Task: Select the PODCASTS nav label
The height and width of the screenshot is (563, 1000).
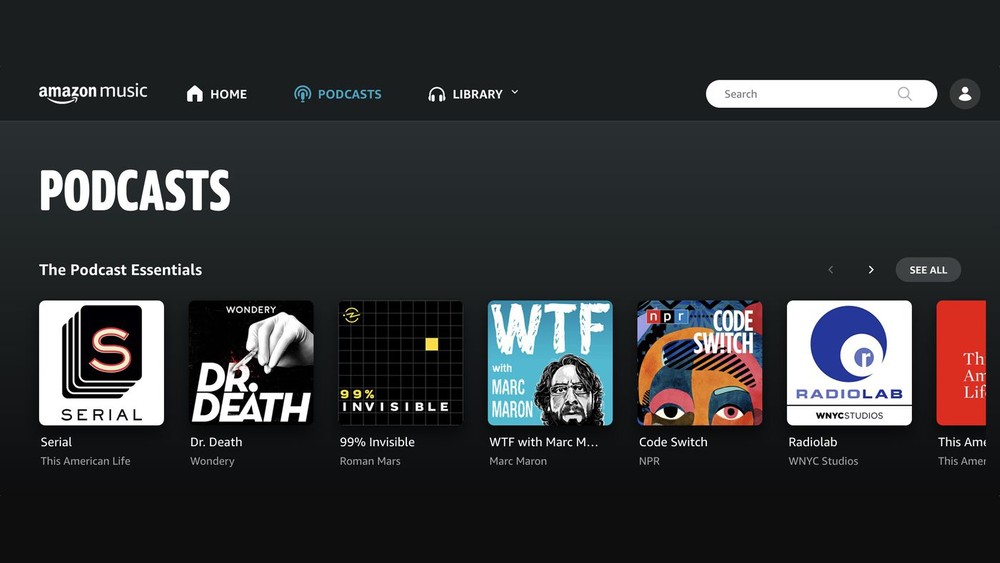Action: (x=349, y=94)
